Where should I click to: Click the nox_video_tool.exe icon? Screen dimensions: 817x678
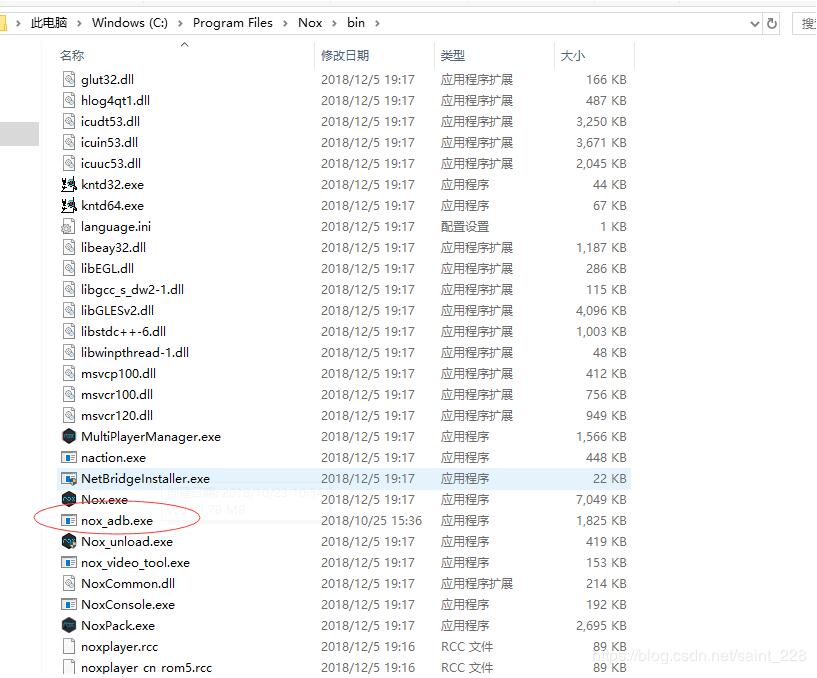[x=69, y=562]
